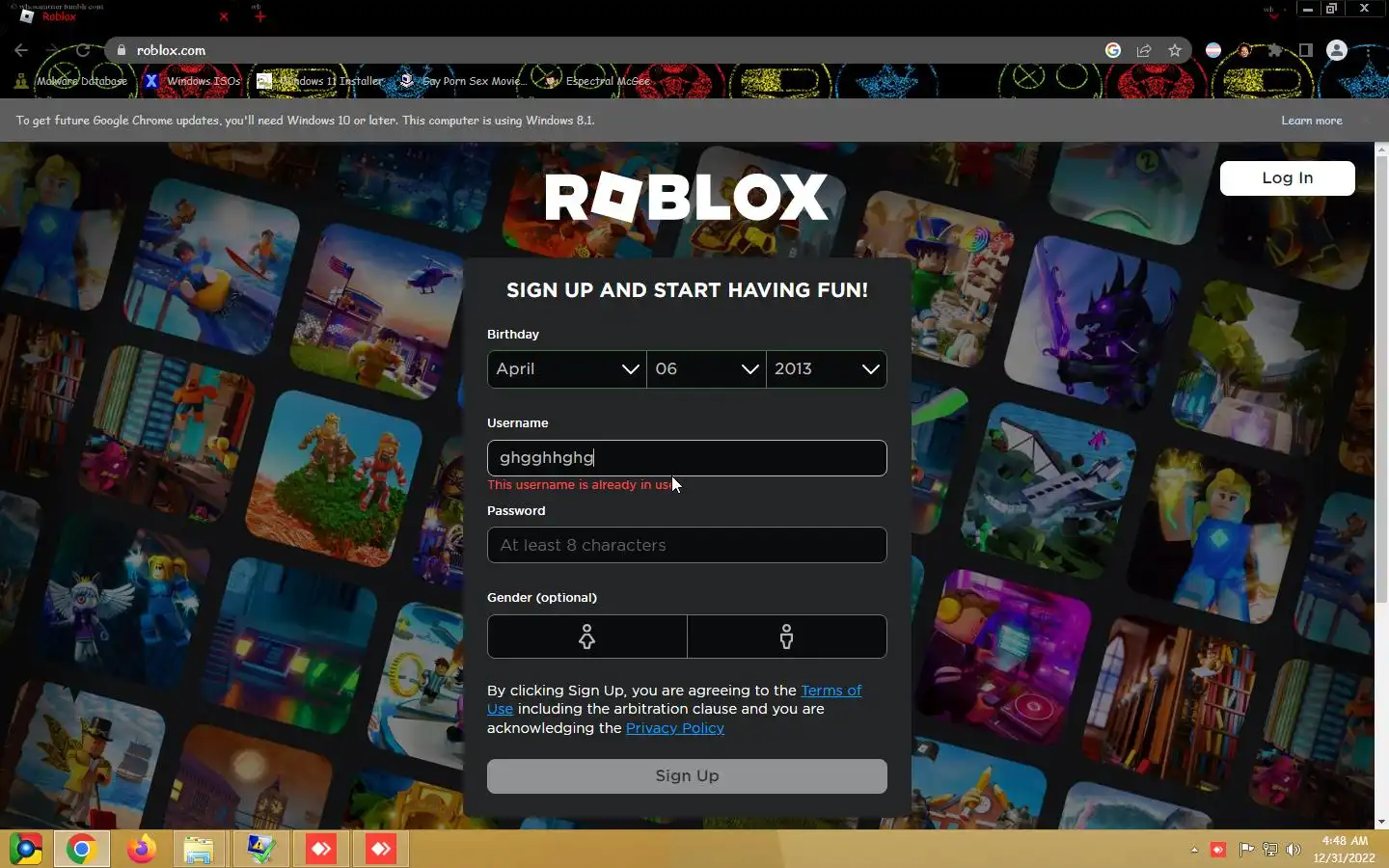Click the Log In button
This screenshot has height=868, width=1389.
(x=1287, y=177)
